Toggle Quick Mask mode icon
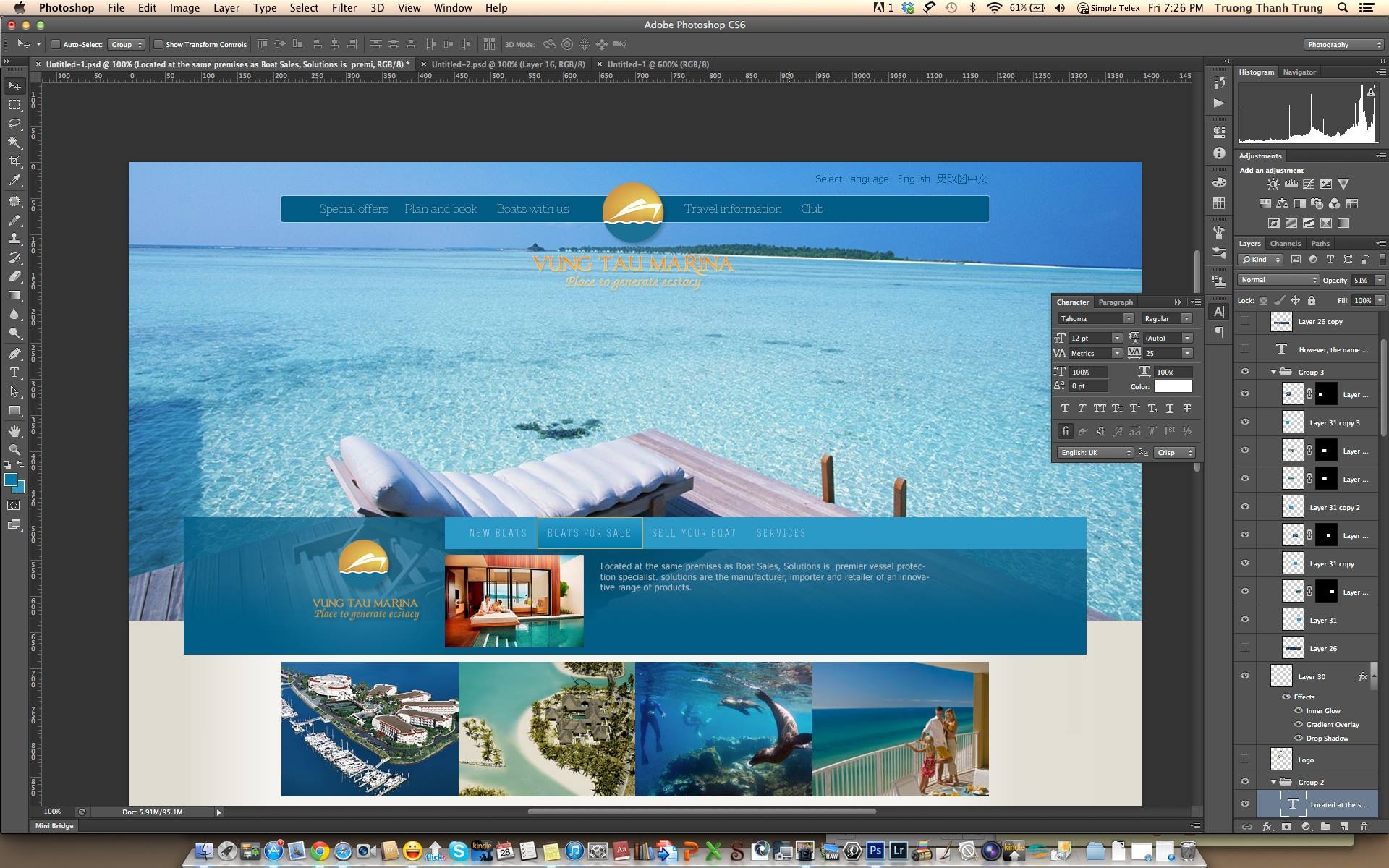This screenshot has width=1389, height=868. pos(14,506)
